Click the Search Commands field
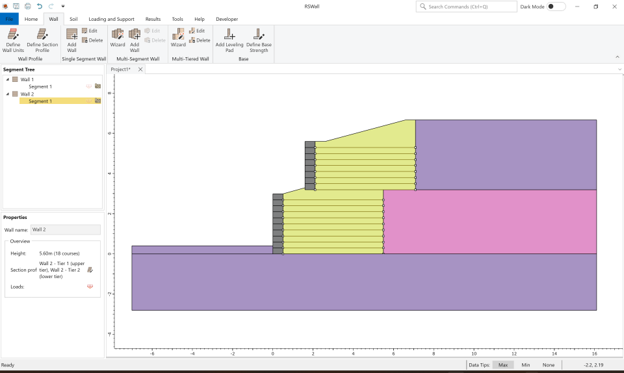 (466, 6)
